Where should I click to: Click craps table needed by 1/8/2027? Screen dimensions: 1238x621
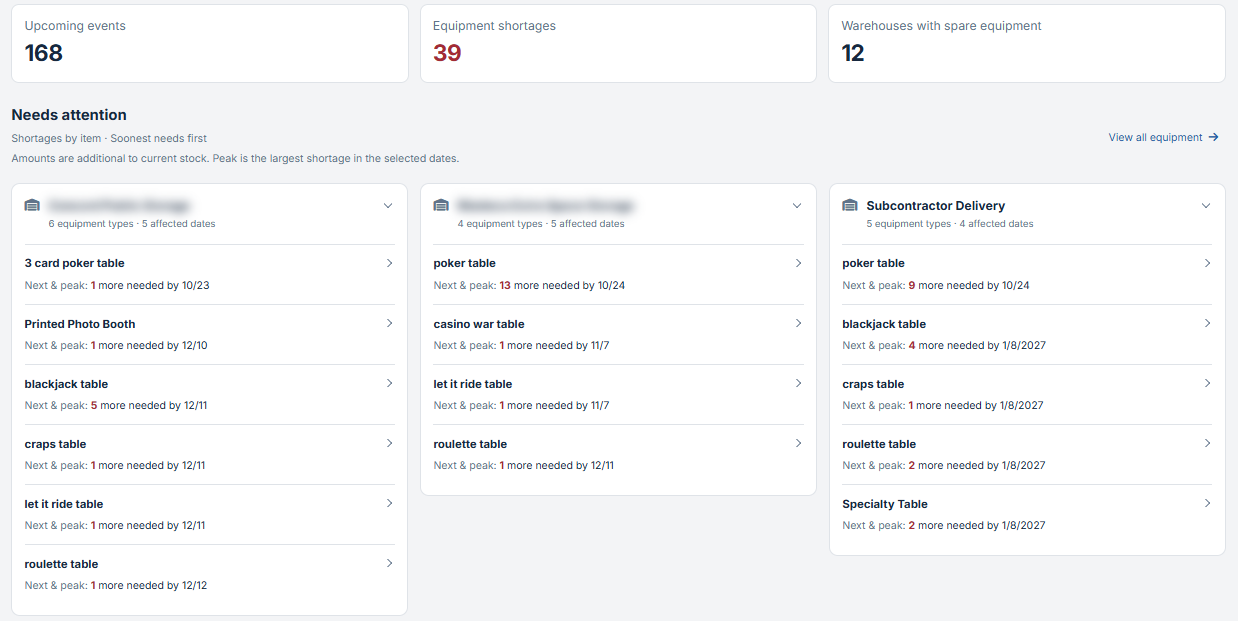point(1027,394)
